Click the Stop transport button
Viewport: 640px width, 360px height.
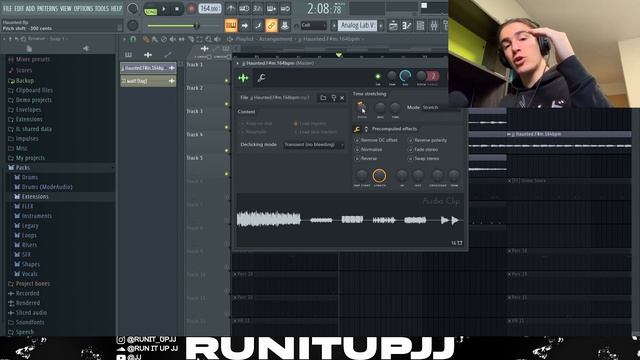coord(177,9)
